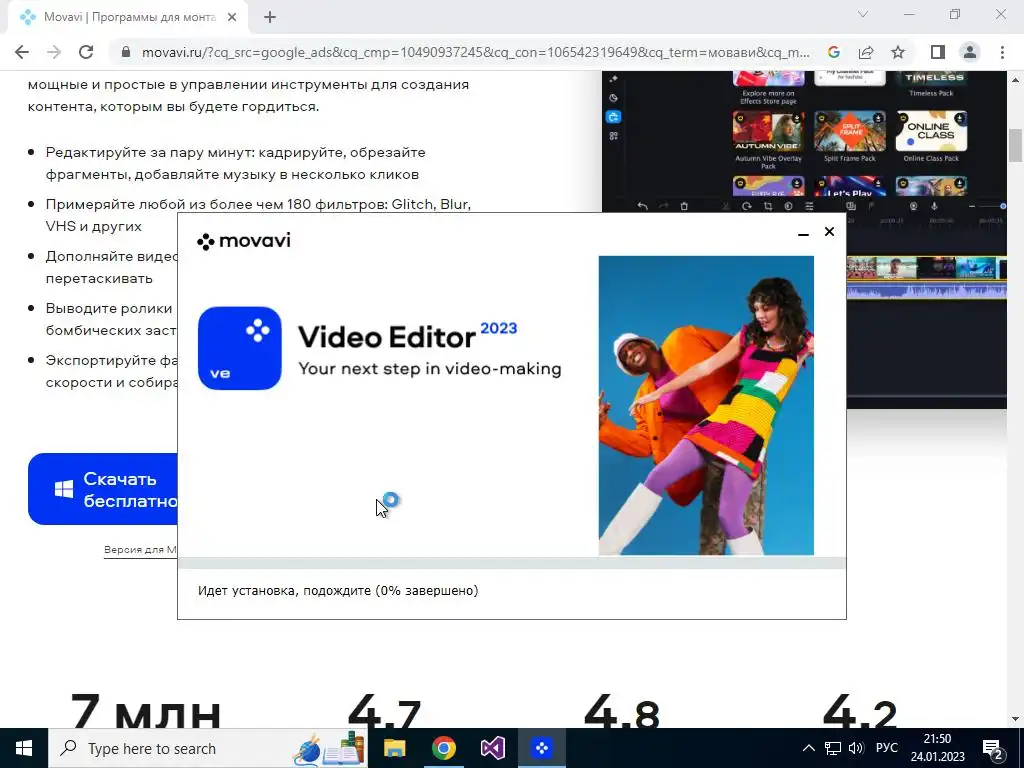The image size is (1024, 768).
Task: Click the microphone icon in editor preview
Action: coord(935,206)
